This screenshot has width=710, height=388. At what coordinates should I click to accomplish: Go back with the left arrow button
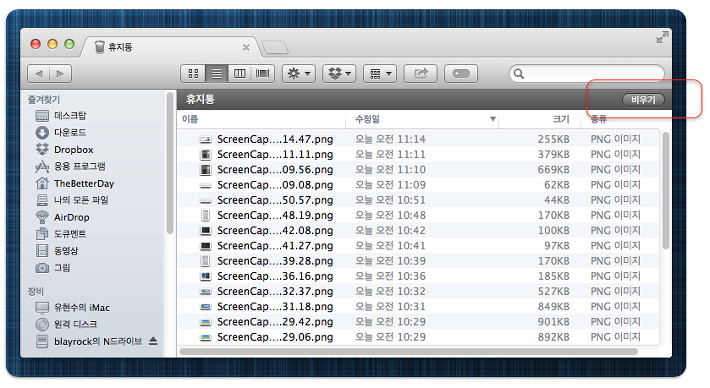point(39,73)
